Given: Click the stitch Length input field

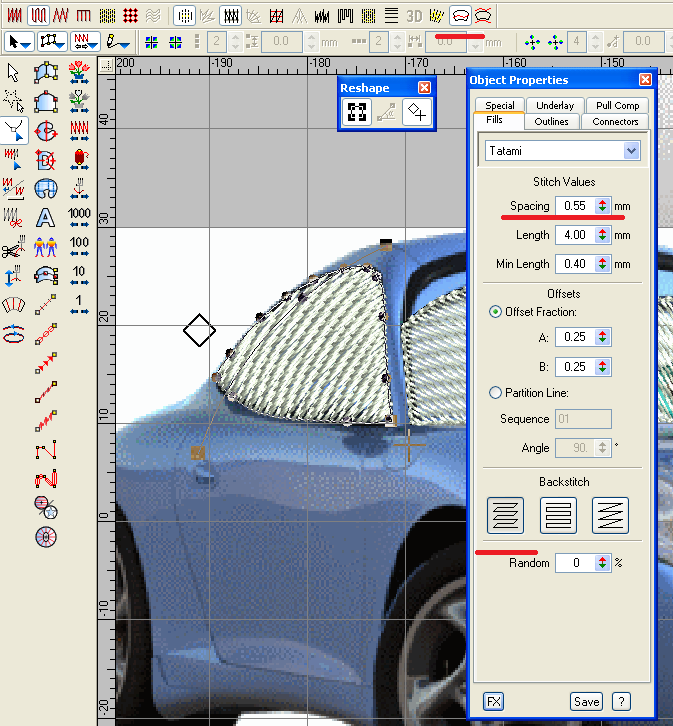Looking at the screenshot, I should 573,235.
